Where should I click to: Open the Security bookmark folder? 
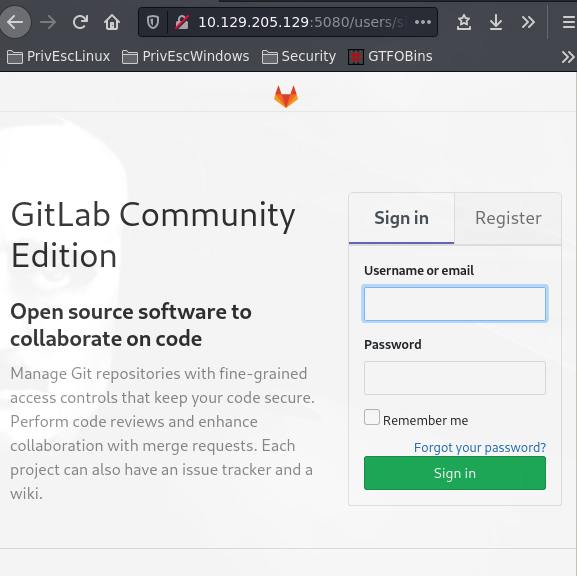pos(299,56)
